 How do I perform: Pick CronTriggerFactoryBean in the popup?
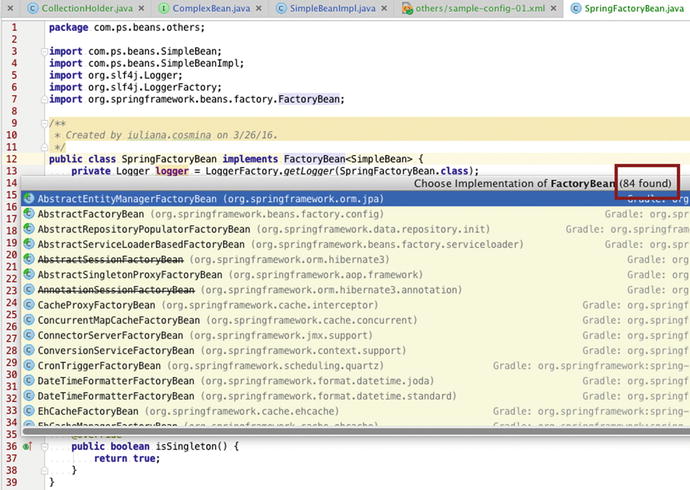(x=356, y=366)
